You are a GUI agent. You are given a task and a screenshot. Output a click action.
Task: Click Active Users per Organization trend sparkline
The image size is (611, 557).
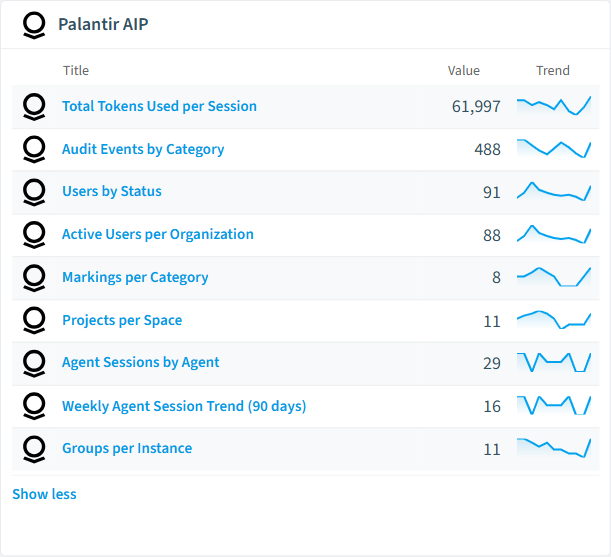[x=554, y=234]
